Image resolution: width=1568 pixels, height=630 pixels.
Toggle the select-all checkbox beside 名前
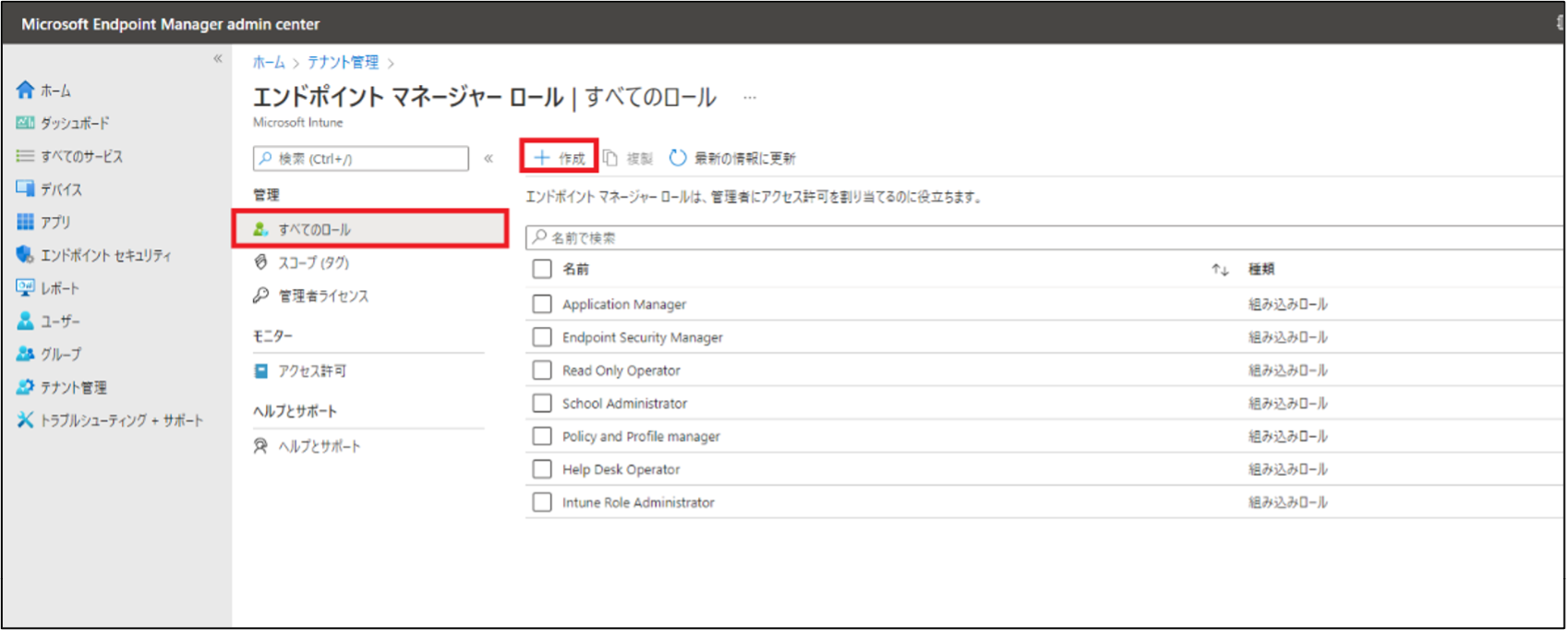pyautogui.click(x=542, y=269)
